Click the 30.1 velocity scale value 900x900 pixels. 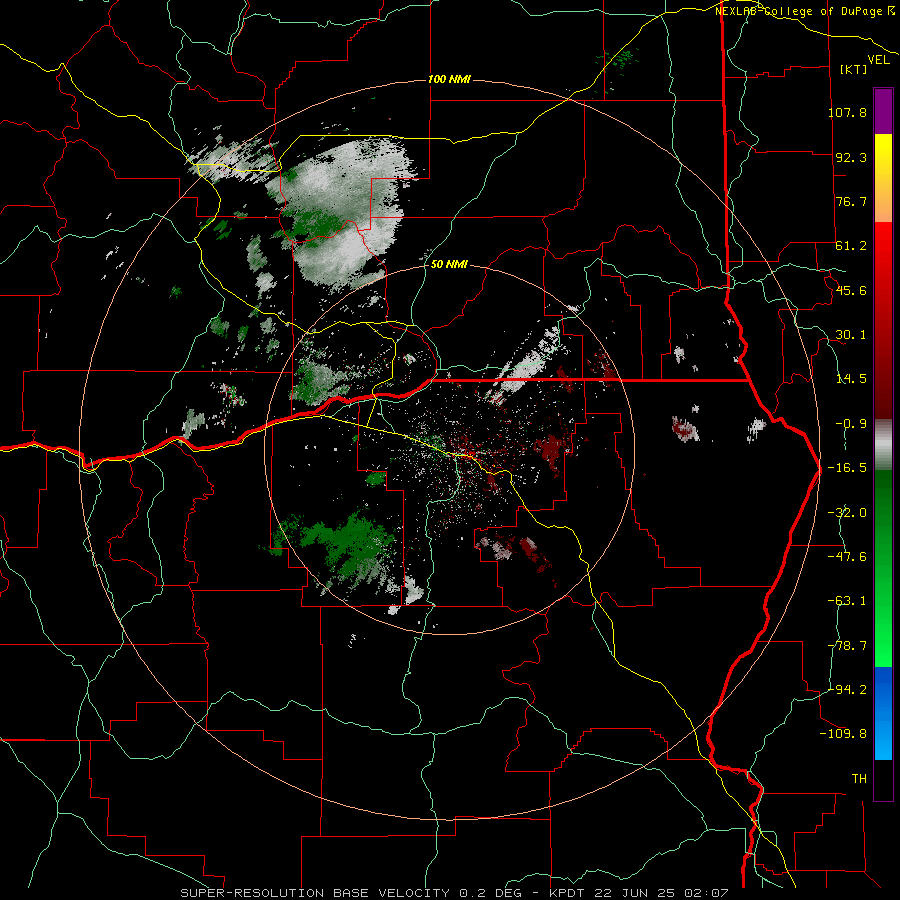pyautogui.click(x=851, y=335)
